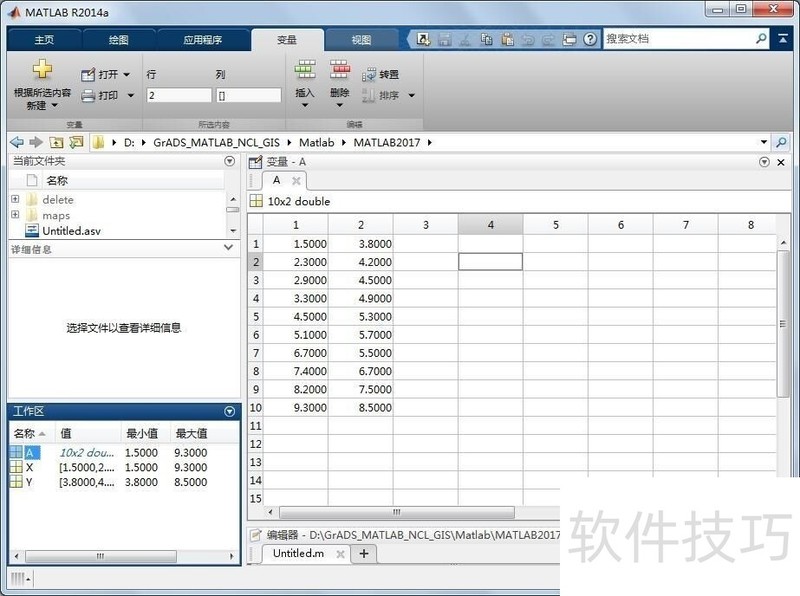The width and height of the screenshot is (800, 596).
Task: Select row 5 header in variable editor
Action: click(256, 317)
